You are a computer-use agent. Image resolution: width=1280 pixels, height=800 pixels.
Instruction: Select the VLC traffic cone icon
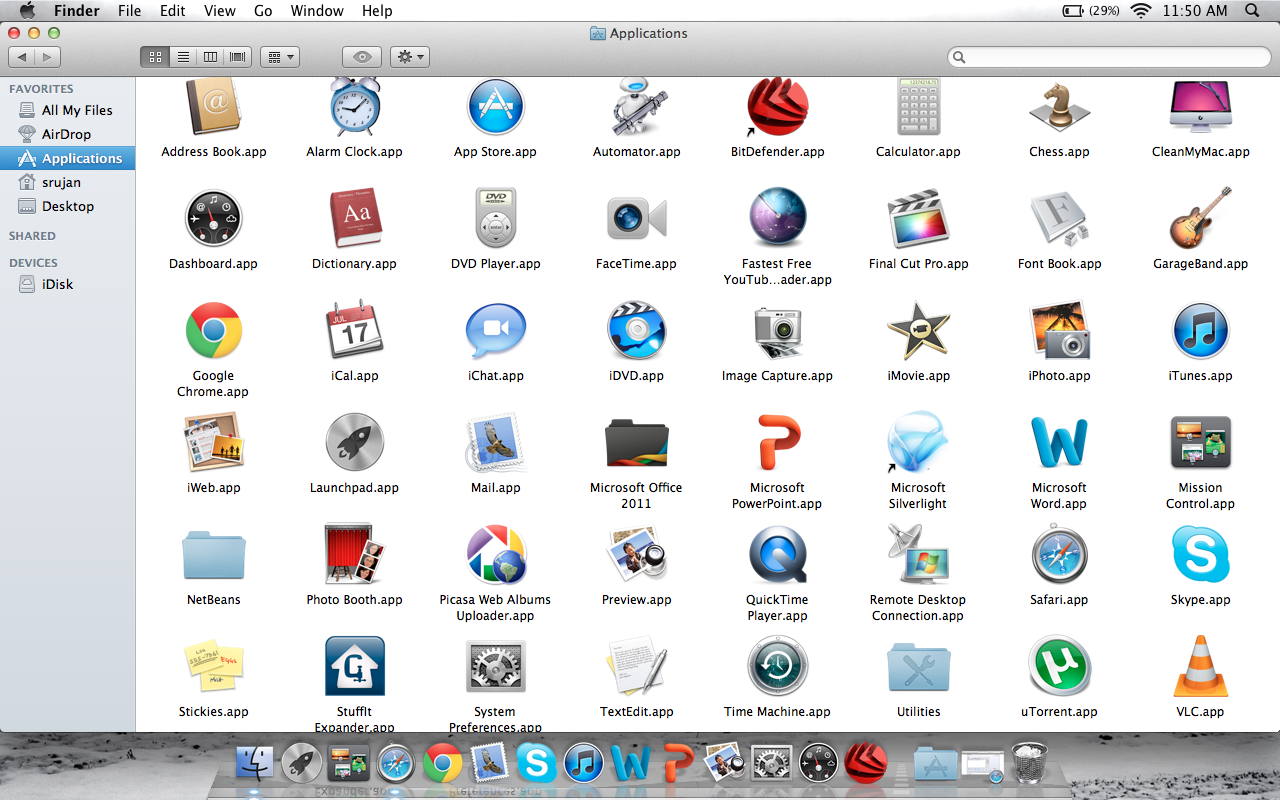1200,666
